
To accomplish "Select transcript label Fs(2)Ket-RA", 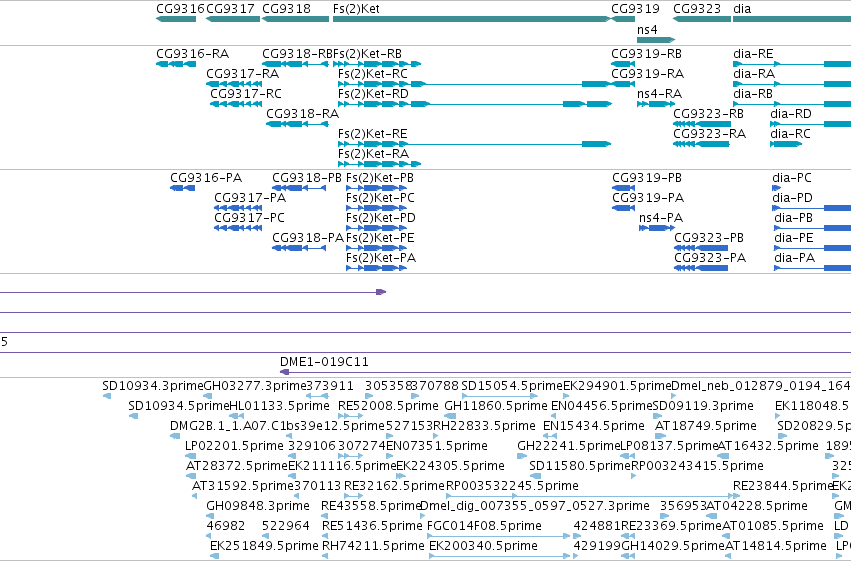I will (373, 154).
